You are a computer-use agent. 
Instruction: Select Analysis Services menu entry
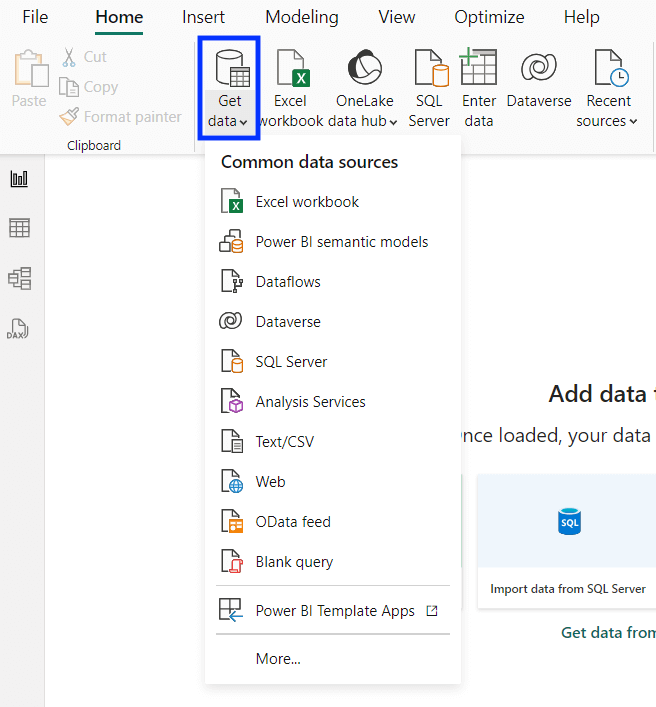click(333, 402)
